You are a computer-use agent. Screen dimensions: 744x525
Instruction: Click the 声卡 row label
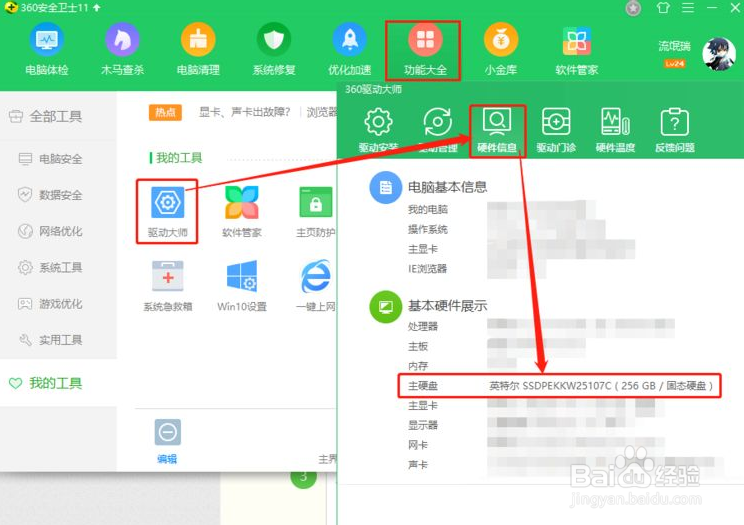pyautogui.click(x=418, y=464)
